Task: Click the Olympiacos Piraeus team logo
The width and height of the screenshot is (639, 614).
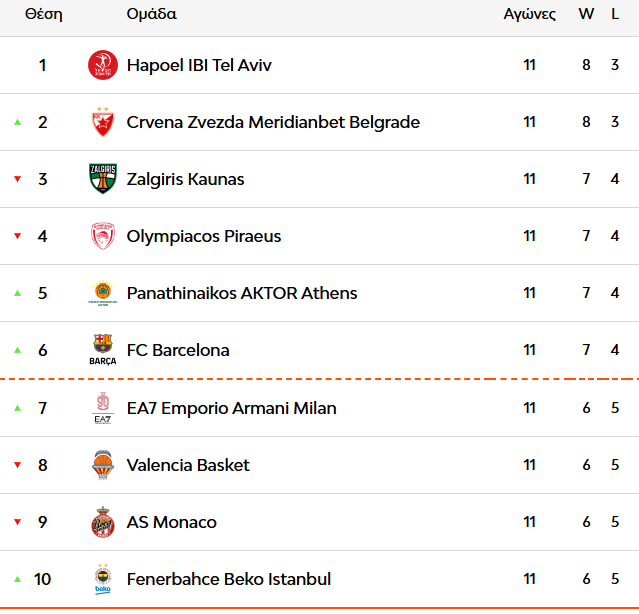Action: [x=102, y=237]
